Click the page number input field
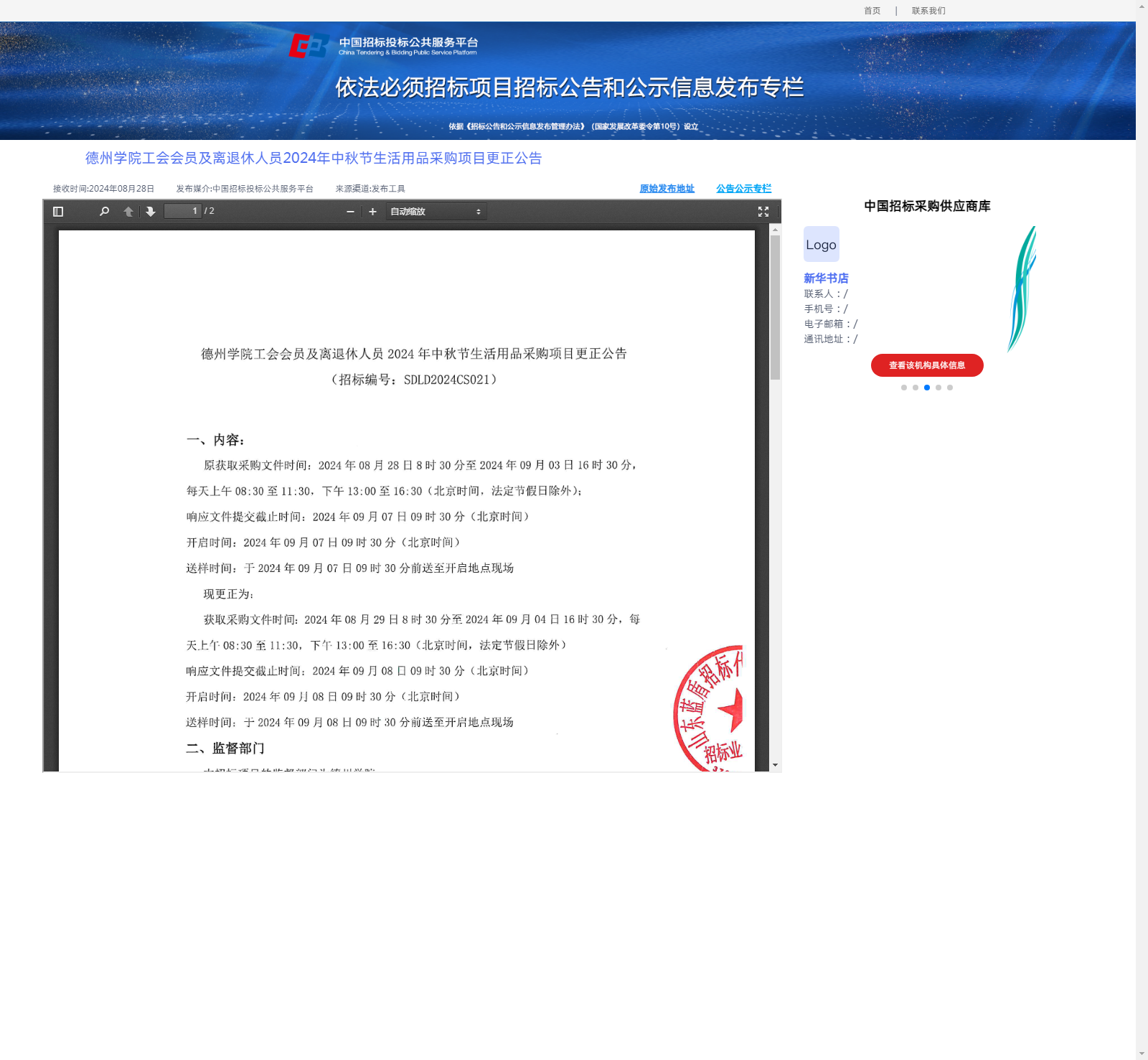1148x1060 pixels. pos(182,211)
